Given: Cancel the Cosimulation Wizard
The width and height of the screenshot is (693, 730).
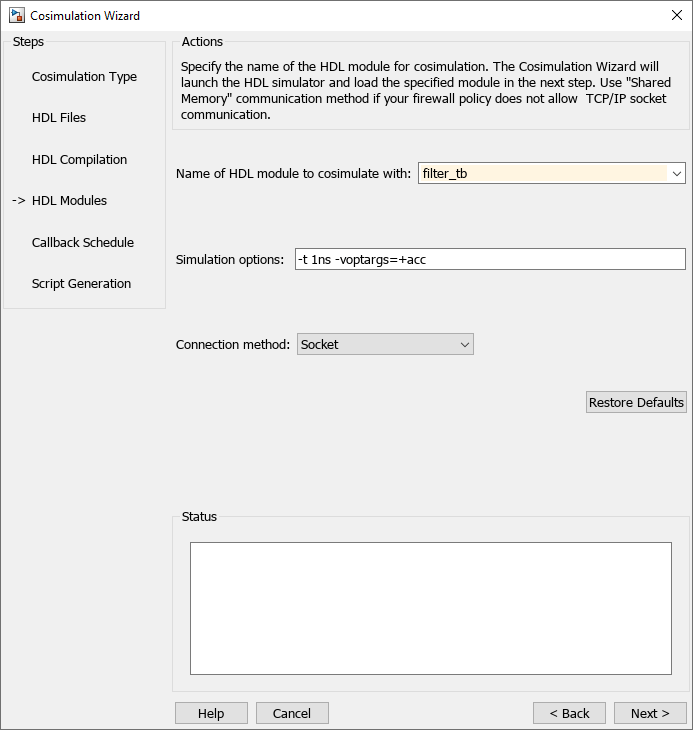Looking at the screenshot, I should [292, 713].
